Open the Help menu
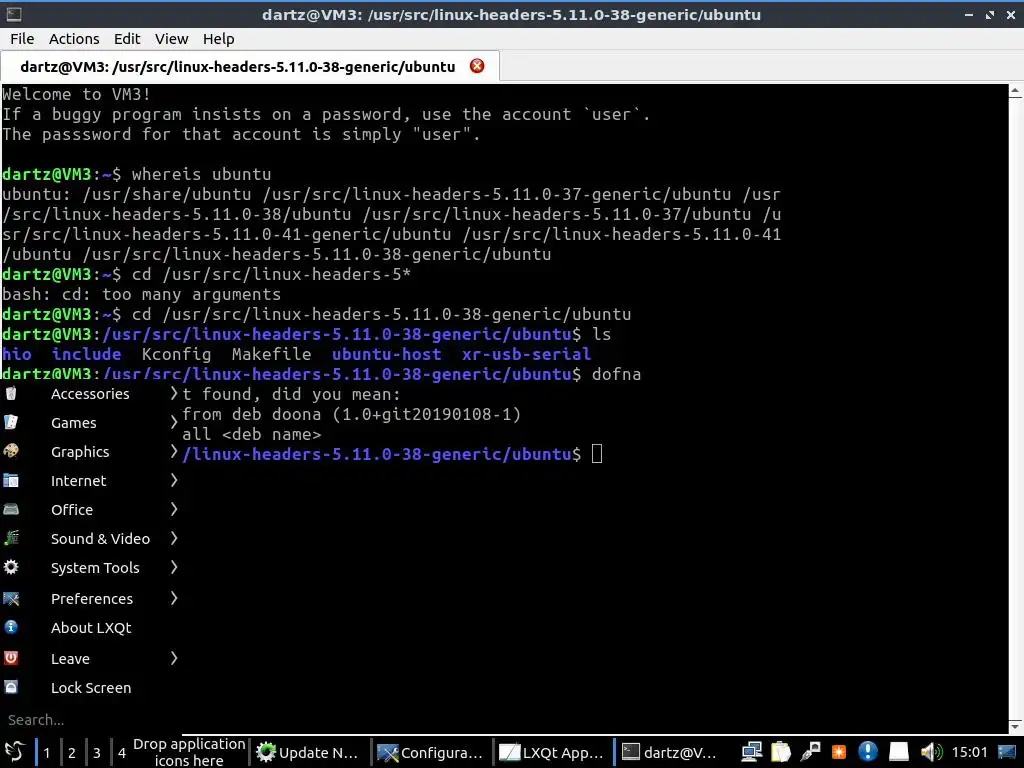Viewport: 1024px width, 768px height. [218, 39]
